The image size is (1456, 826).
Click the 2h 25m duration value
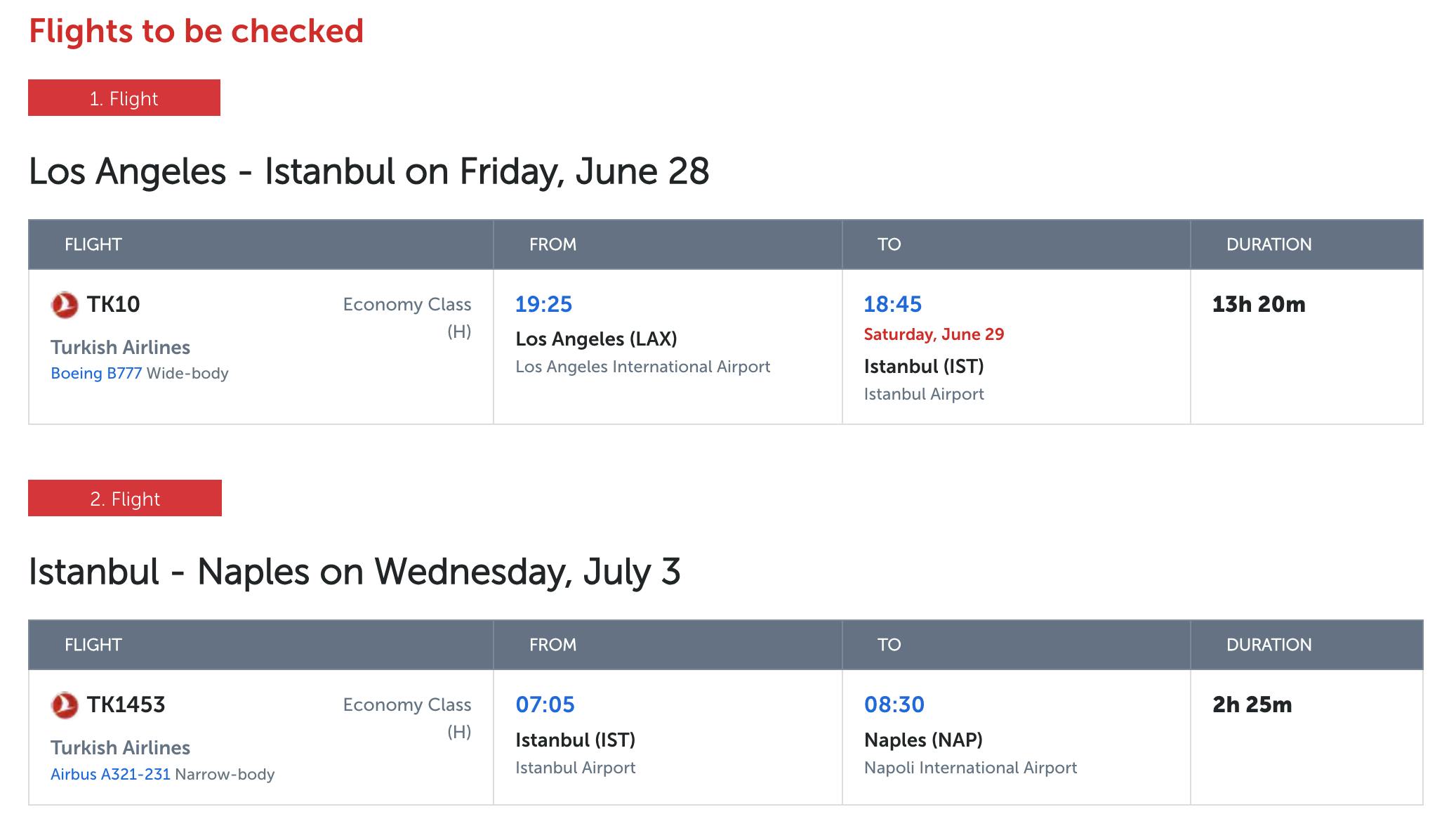[1252, 704]
